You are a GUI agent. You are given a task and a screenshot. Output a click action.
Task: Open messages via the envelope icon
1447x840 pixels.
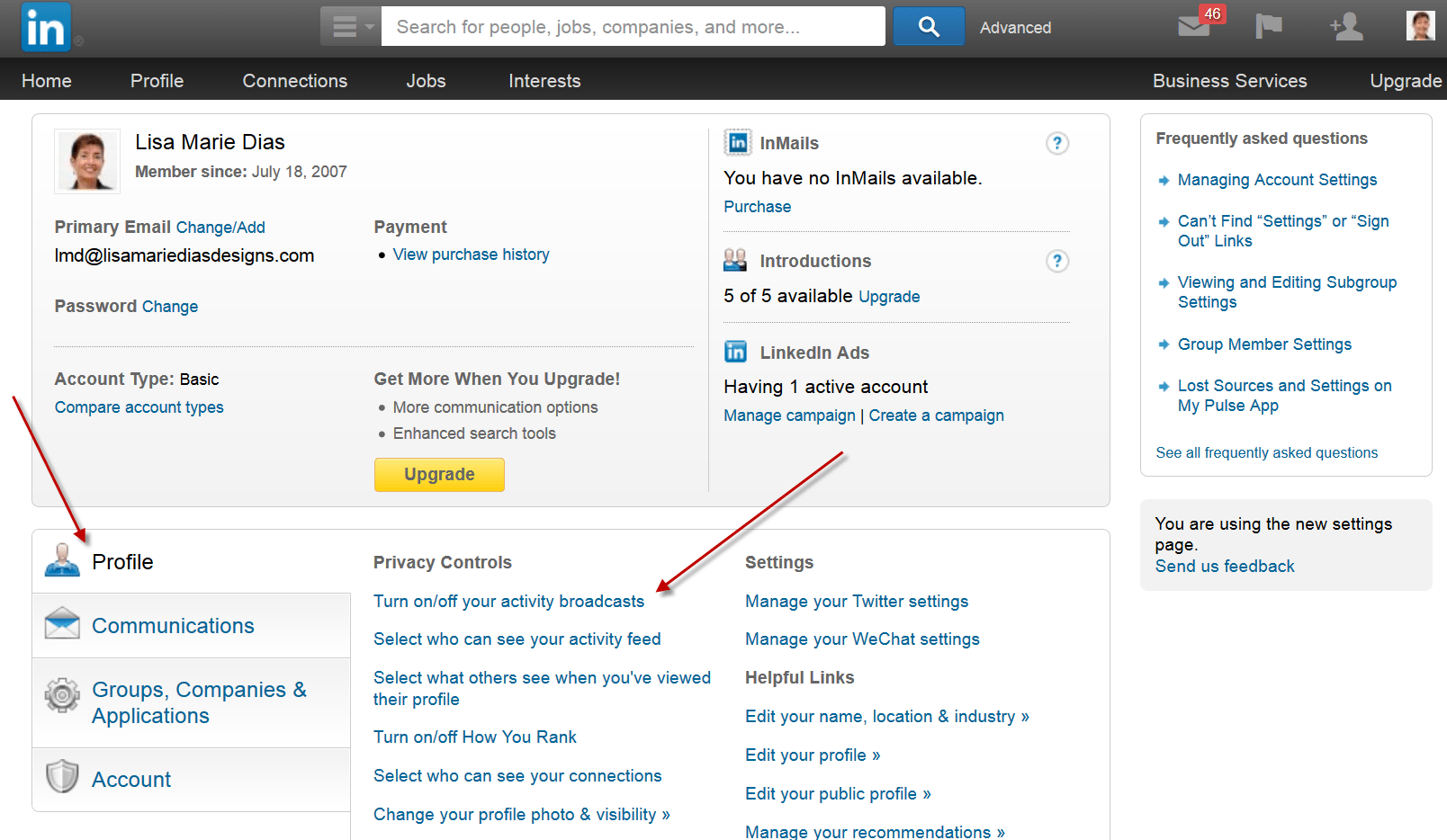click(x=1193, y=27)
